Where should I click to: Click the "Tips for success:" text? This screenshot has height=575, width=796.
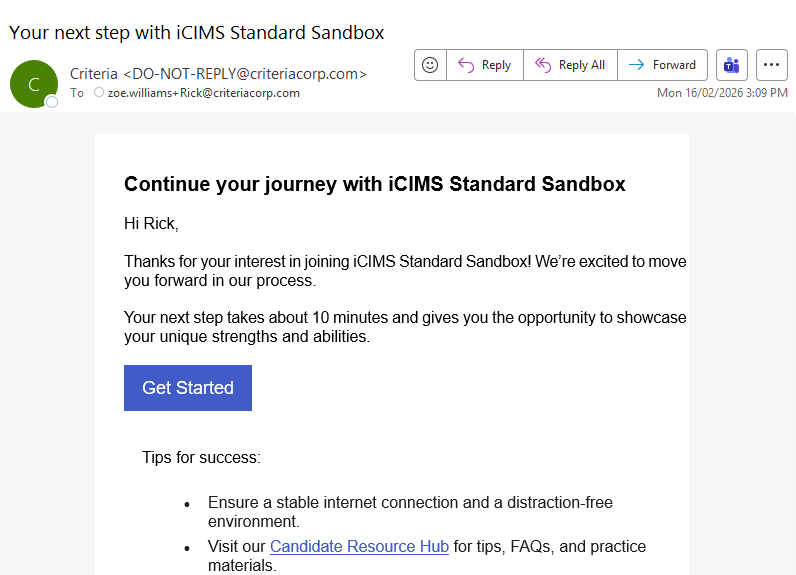pos(201,458)
